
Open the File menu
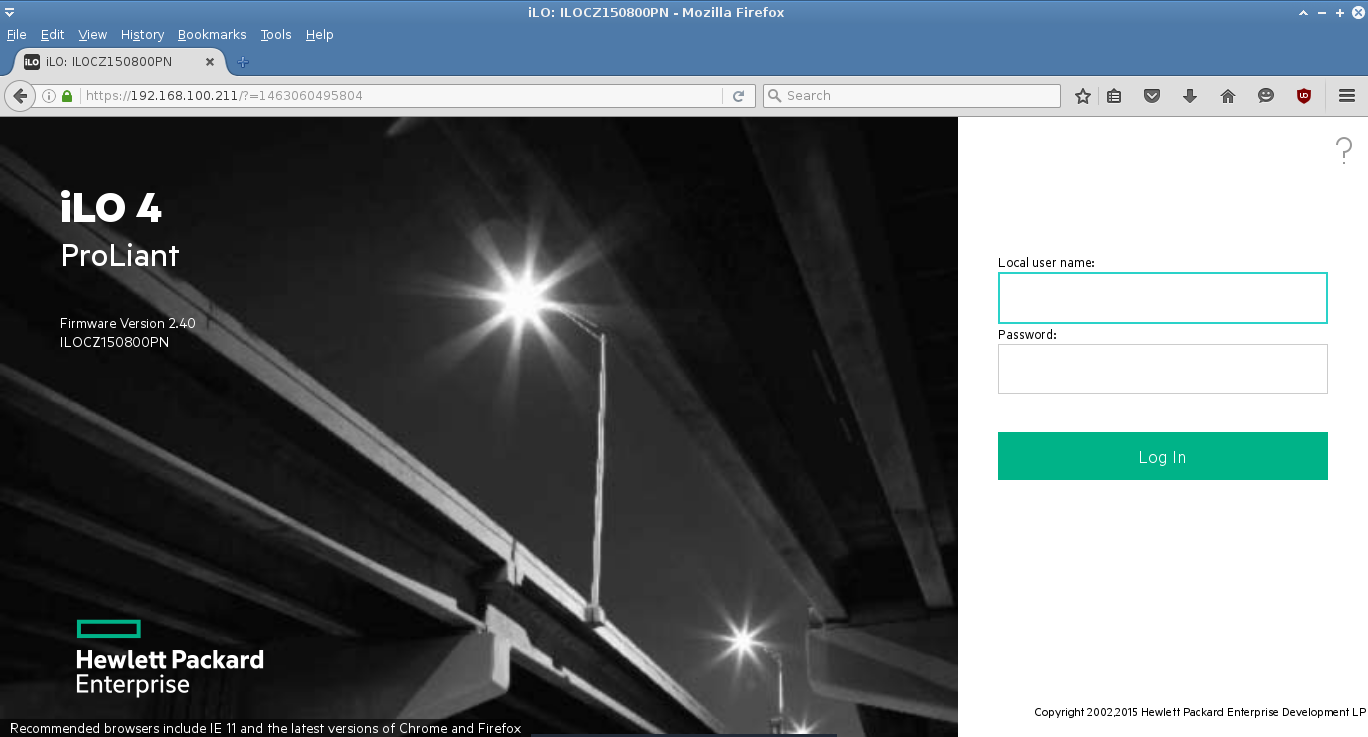pyautogui.click(x=16, y=34)
